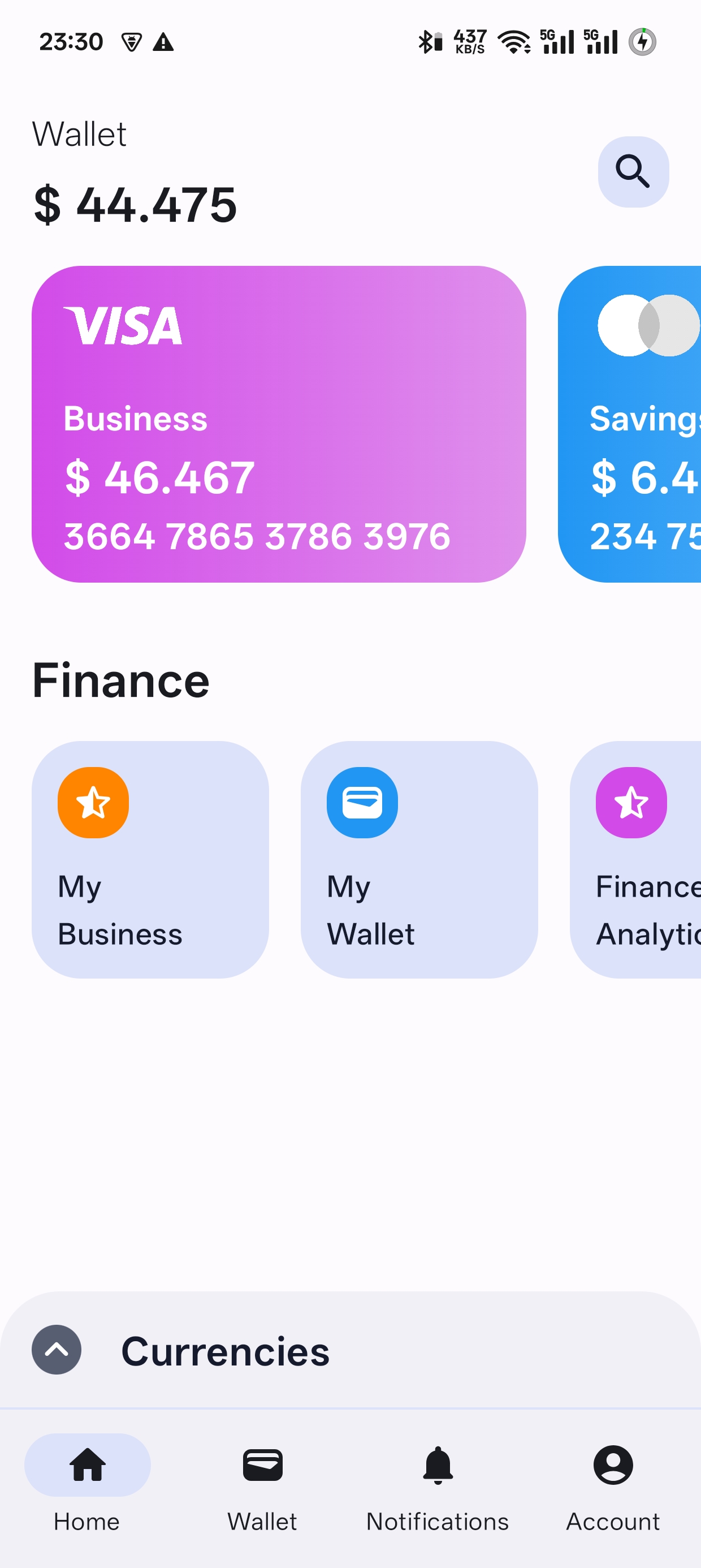Tap the bell Notifications icon
The width and height of the screenshot is (701, 1568).
[438, 1464]
